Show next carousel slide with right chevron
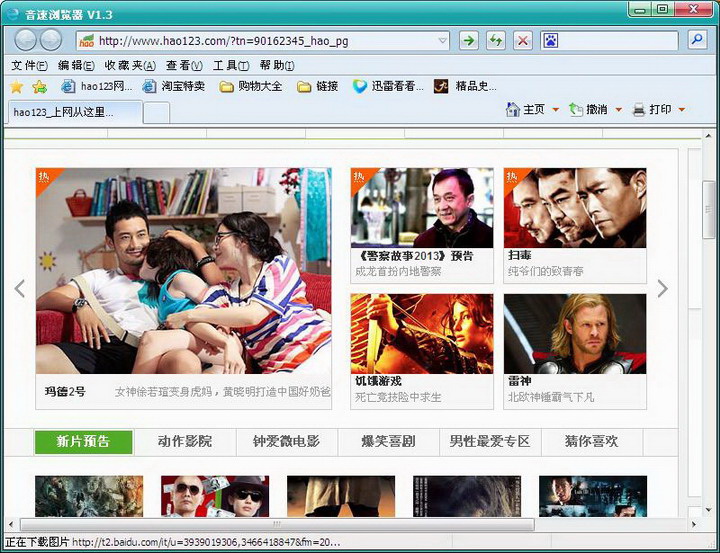The height and width of the screenshot is (553, 720). [662, 288]
